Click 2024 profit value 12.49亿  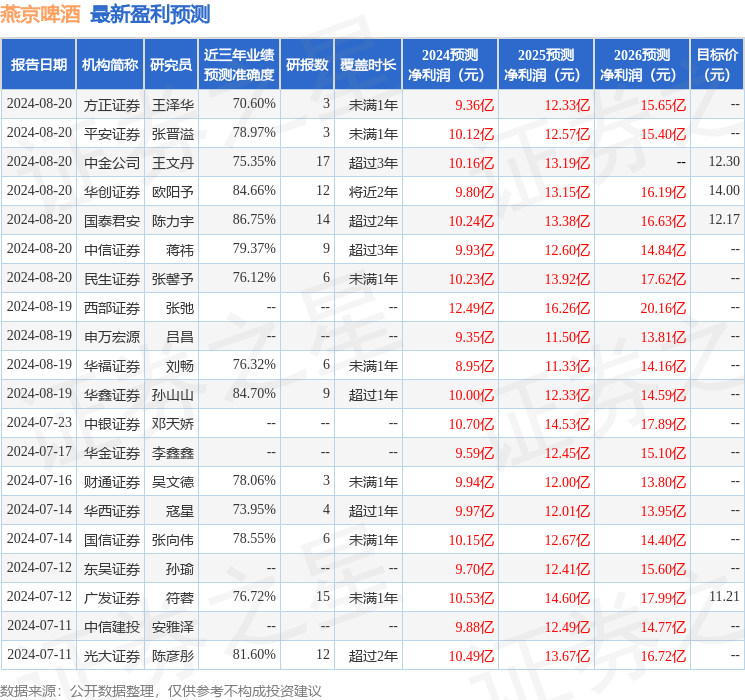coord(471,308)
